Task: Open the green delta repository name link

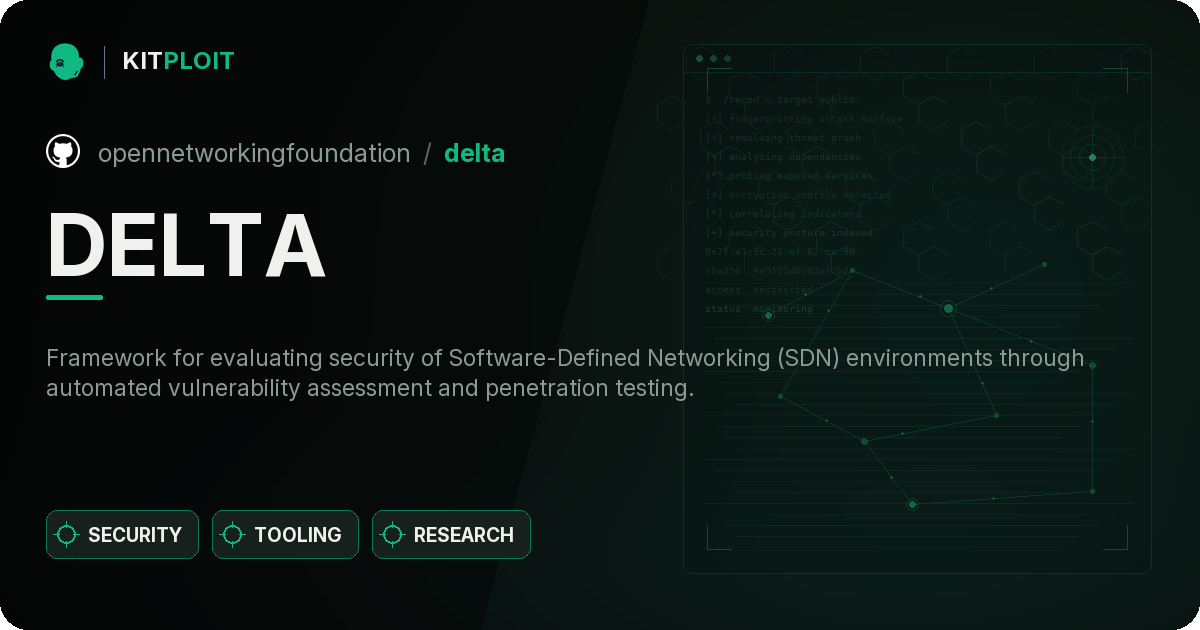Action: tap(474, 153)
